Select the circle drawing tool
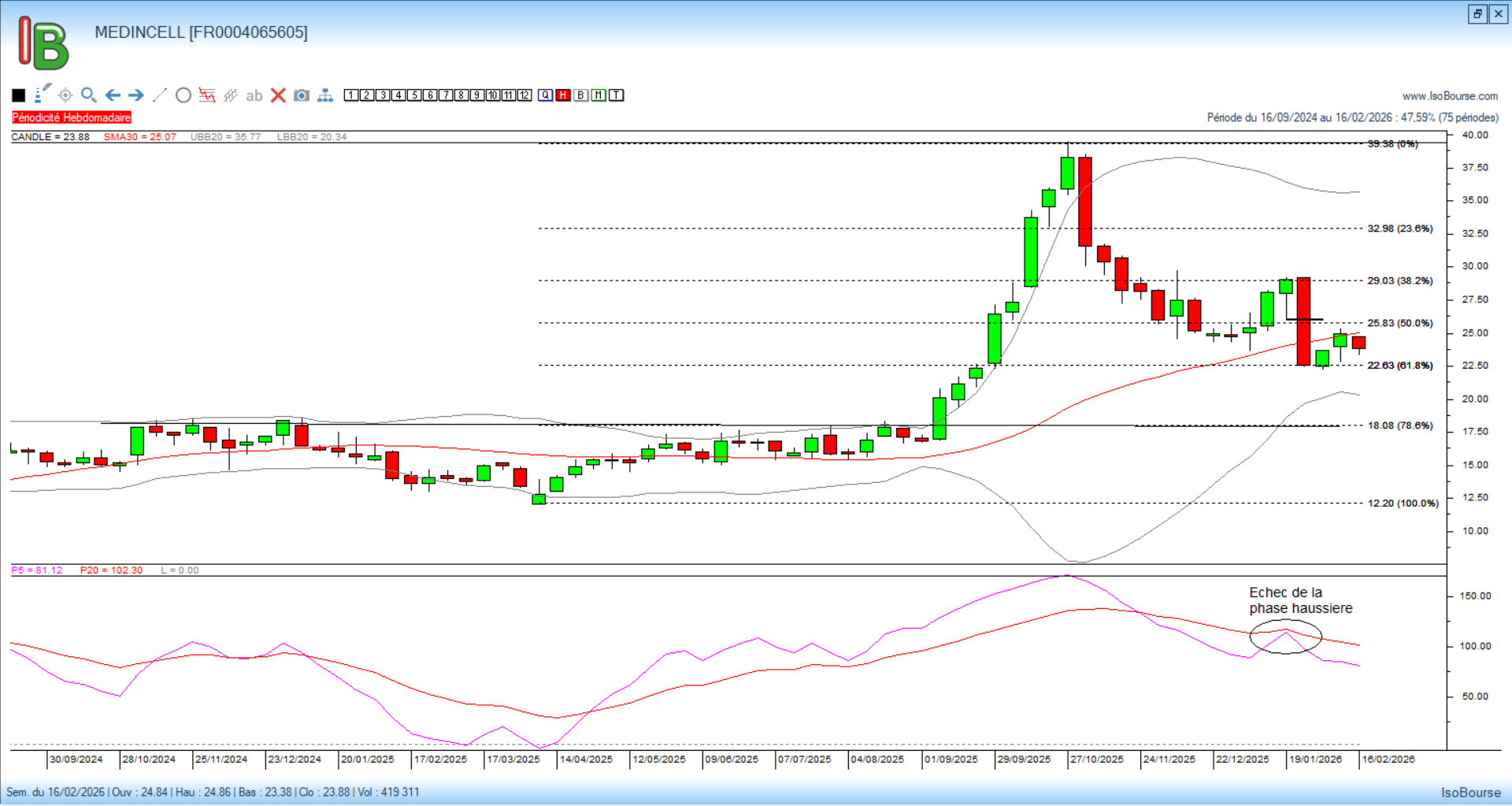 pyautogui.click(x=183, y=95)
